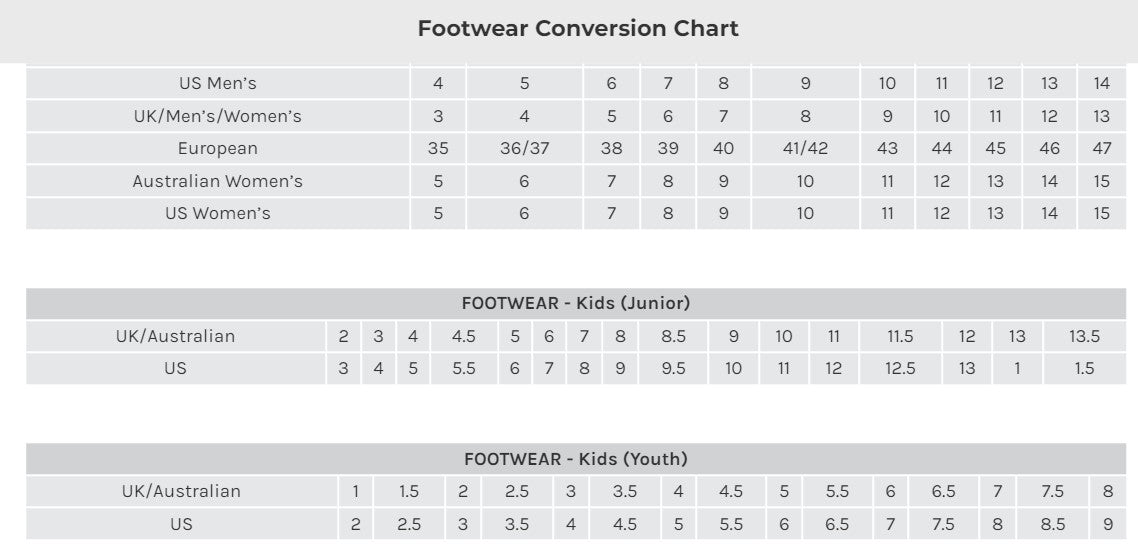The width and height of the screenshot is (1138, 547).
Task: Click European size "36/37" cell
Action: 524,149
